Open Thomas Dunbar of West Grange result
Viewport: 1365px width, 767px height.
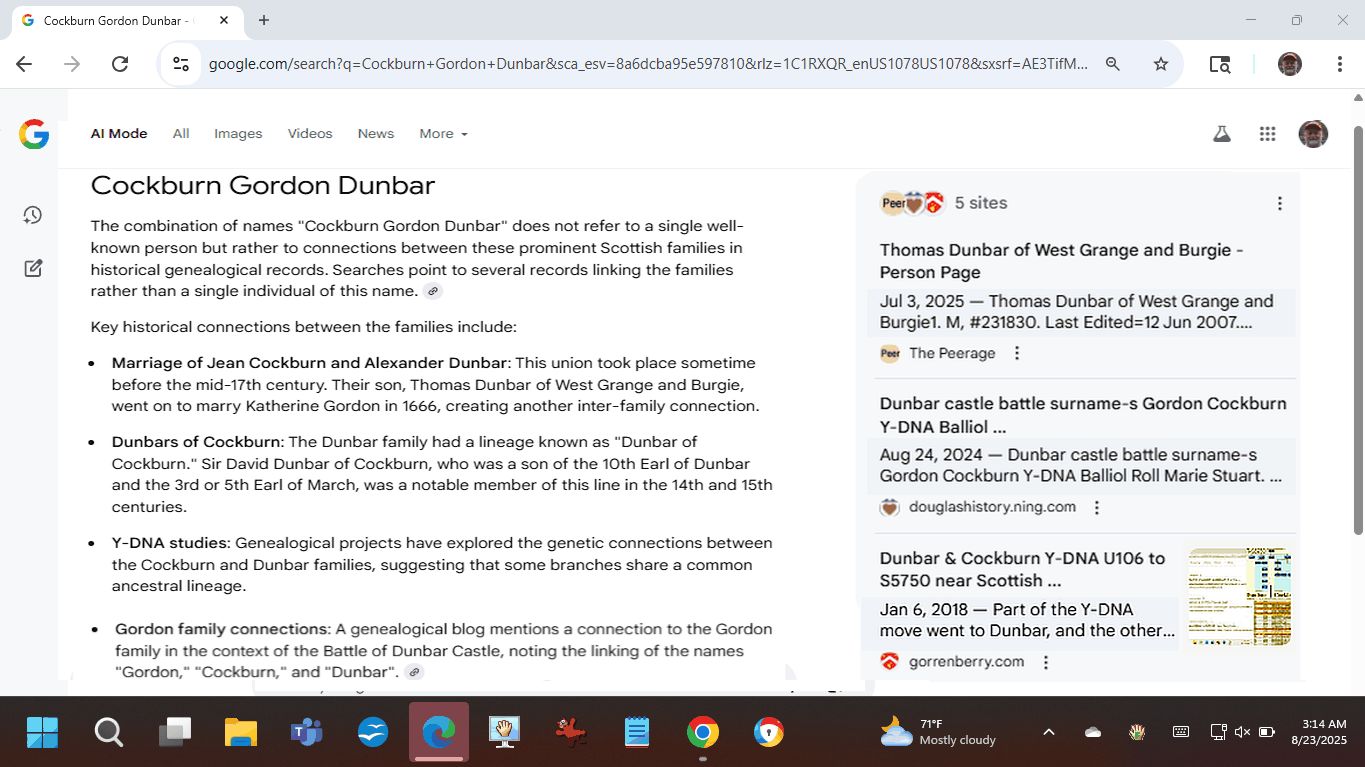[1061, 261]
